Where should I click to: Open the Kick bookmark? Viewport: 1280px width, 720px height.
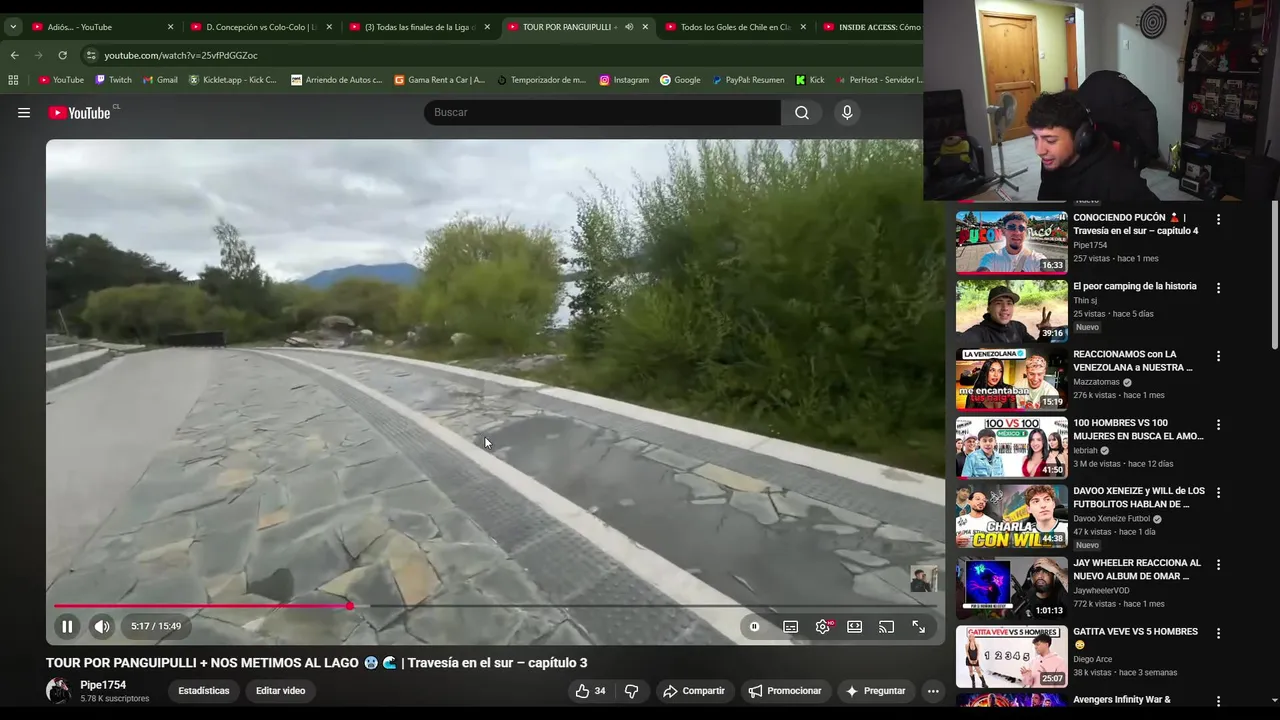tap(810, 80)
